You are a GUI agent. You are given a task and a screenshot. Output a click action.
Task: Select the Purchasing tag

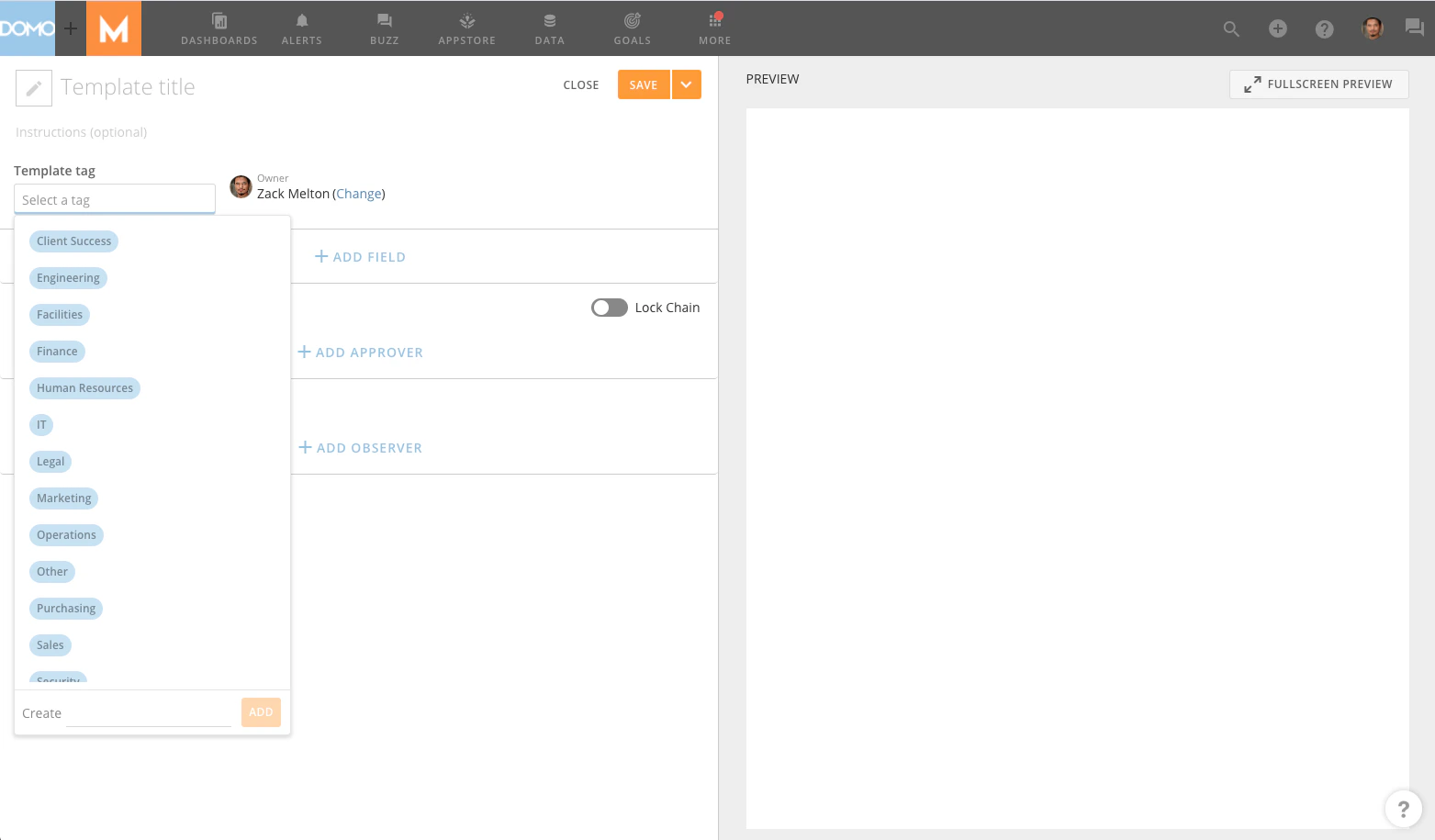point(66,609)
